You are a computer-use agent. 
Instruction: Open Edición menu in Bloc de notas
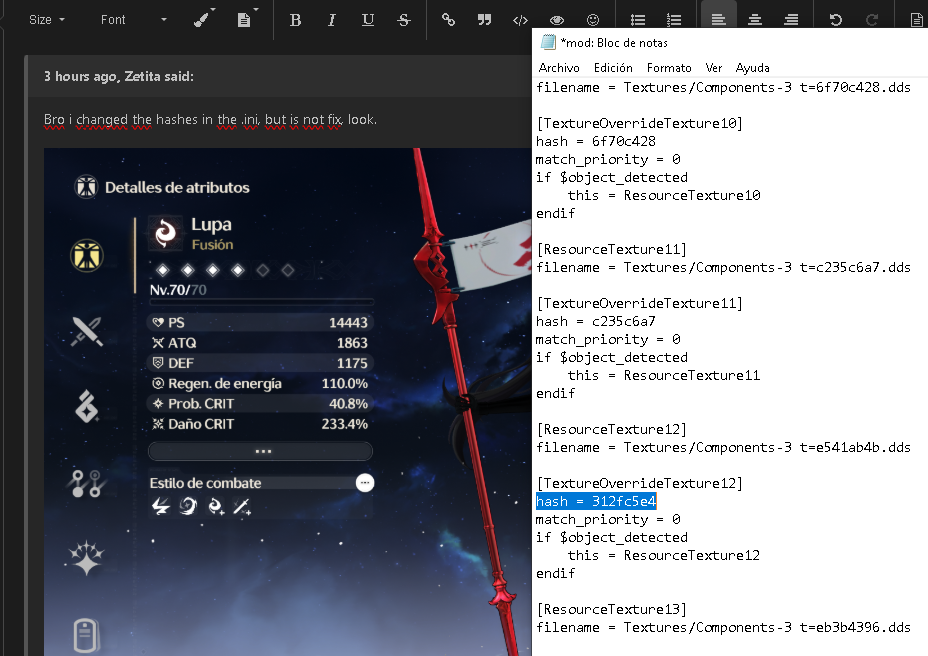pos(613,67)
